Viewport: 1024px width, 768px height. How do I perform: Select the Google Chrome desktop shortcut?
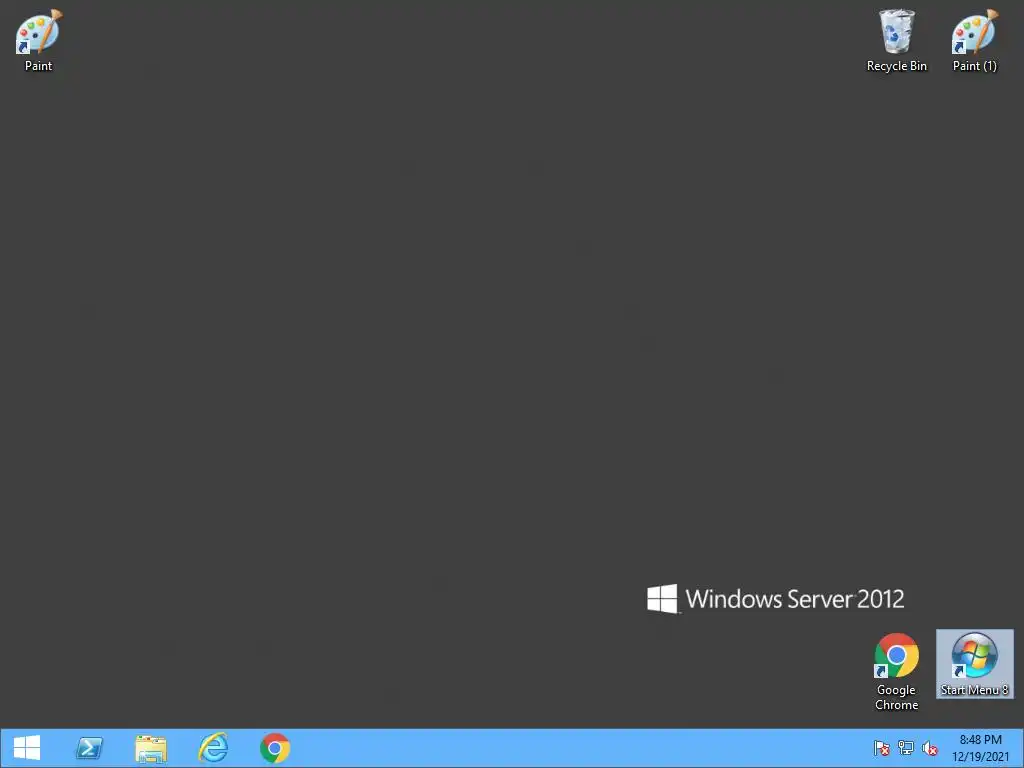pyautogui.click(x=897, y=672)
